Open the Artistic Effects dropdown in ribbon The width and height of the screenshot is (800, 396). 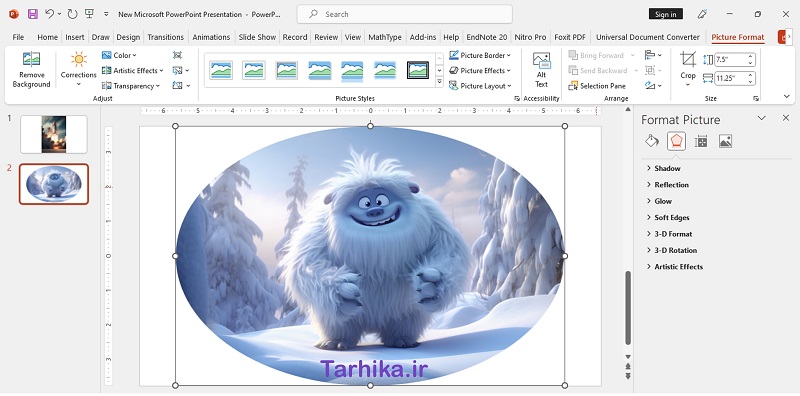[x=133, y=70]
